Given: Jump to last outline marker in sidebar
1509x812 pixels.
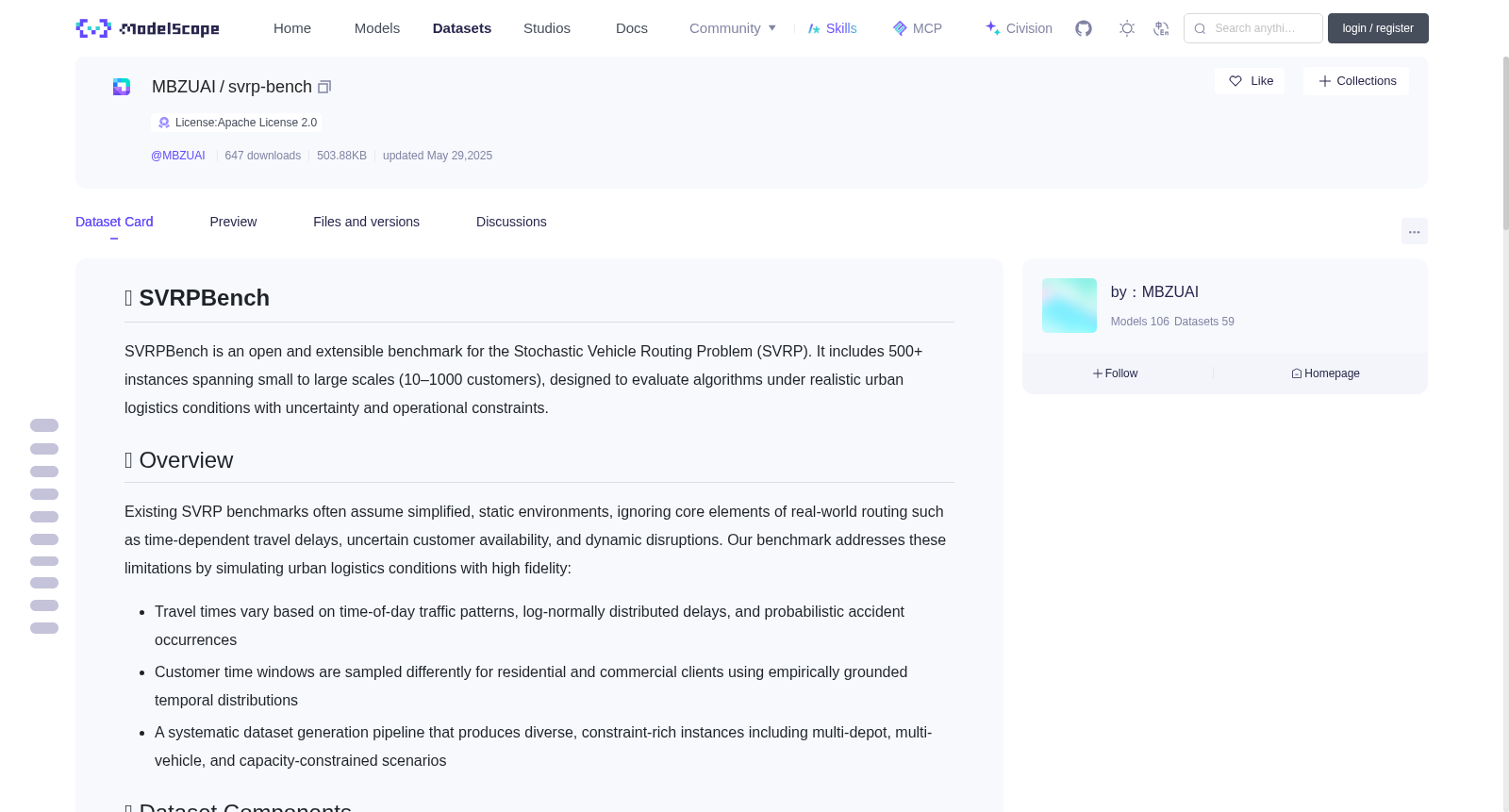Looking at the screenshot, I should [x=44, y=628].
